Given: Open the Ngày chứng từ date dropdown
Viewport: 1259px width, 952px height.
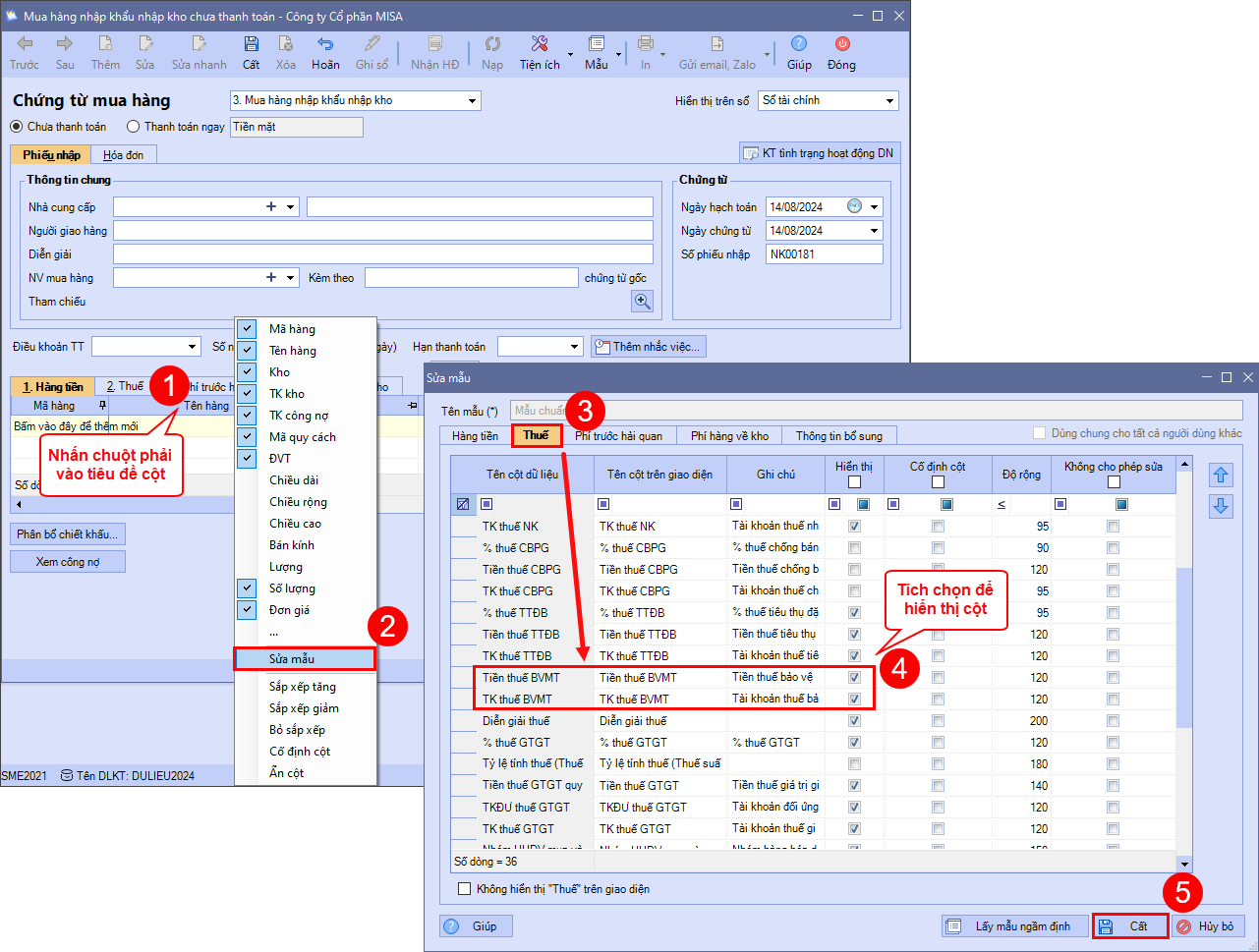Looking at the screenshot, I should tap(874, 231).
